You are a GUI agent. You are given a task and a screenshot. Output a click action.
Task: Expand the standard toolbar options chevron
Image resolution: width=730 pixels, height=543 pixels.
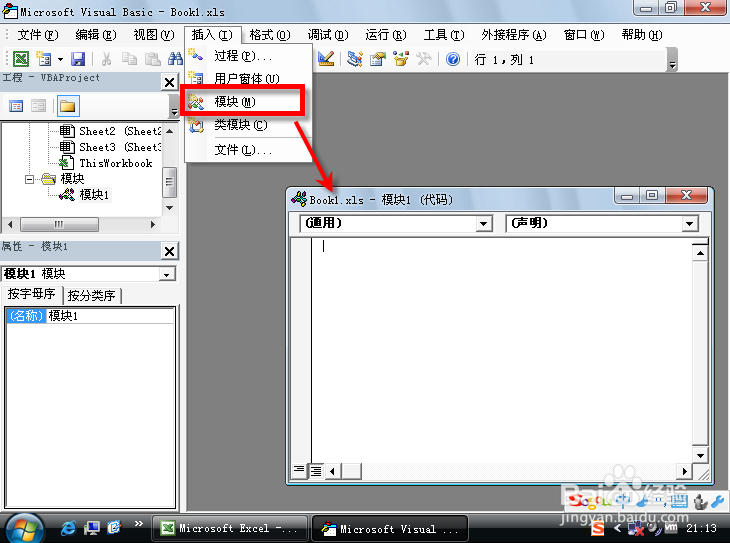[x=672, y=60]
